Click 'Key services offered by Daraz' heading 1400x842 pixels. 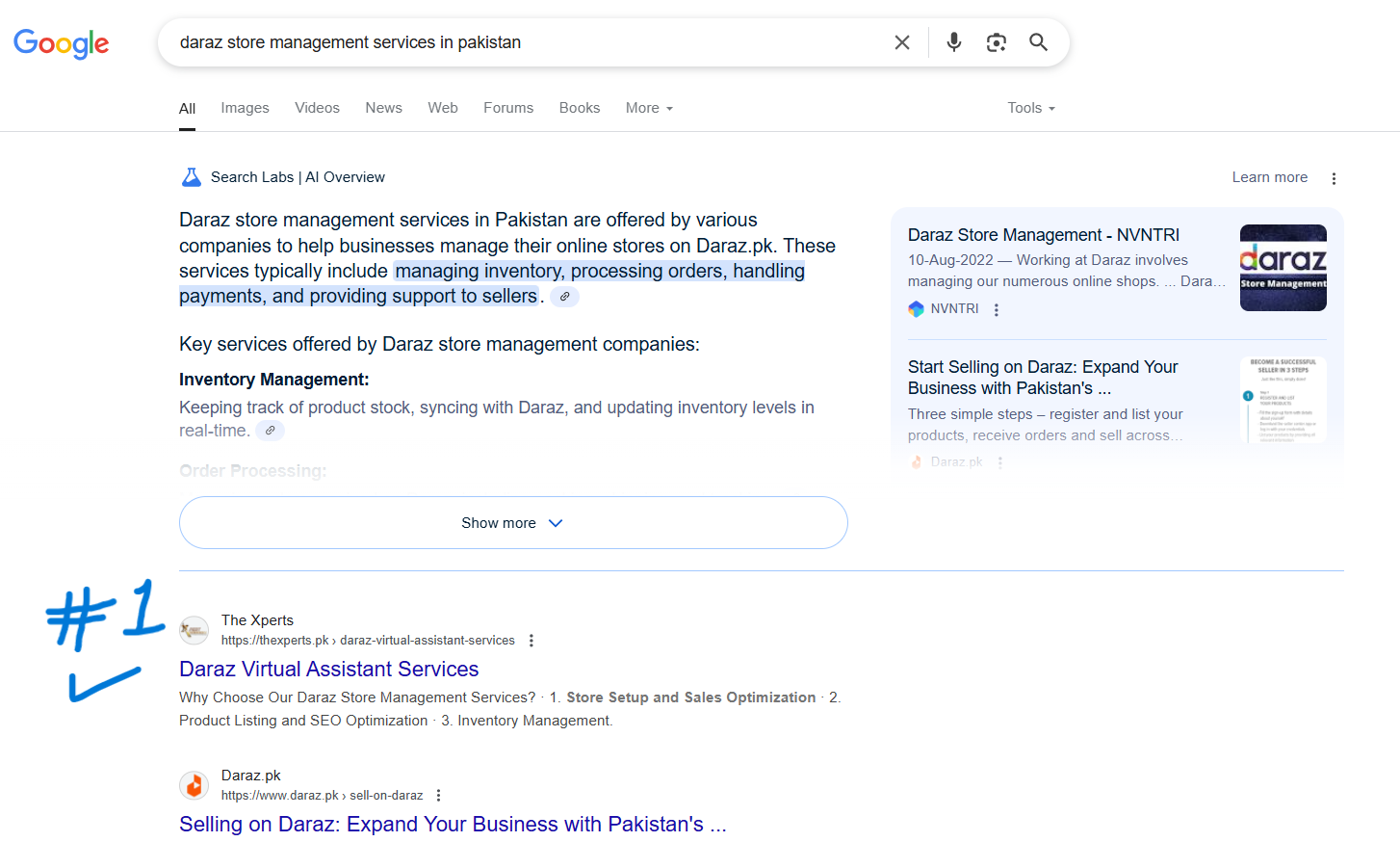point(439,345)
